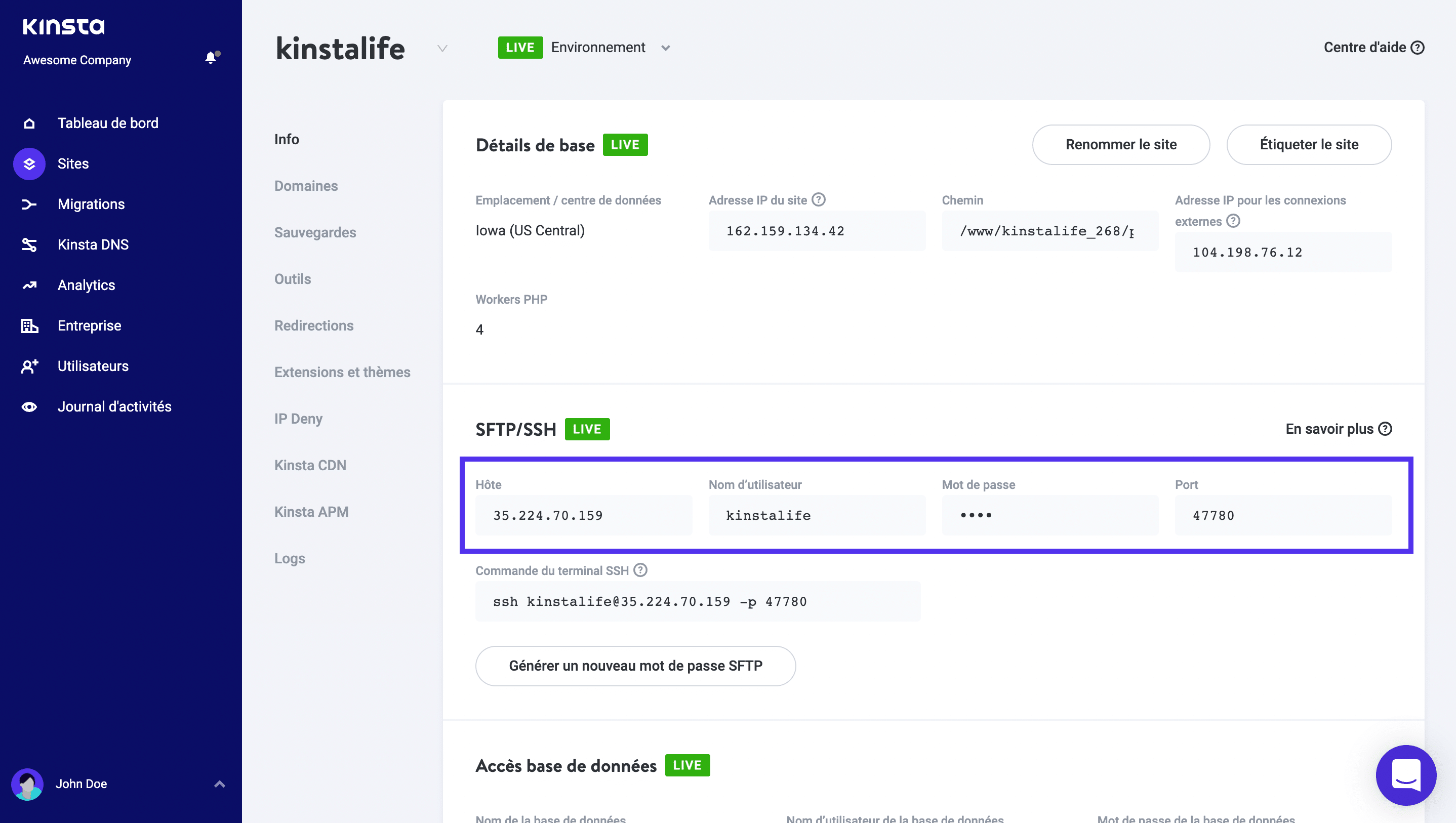Click the SSH terminal command field
Screen dimensions: 1456x823
(x=698, y=601)
